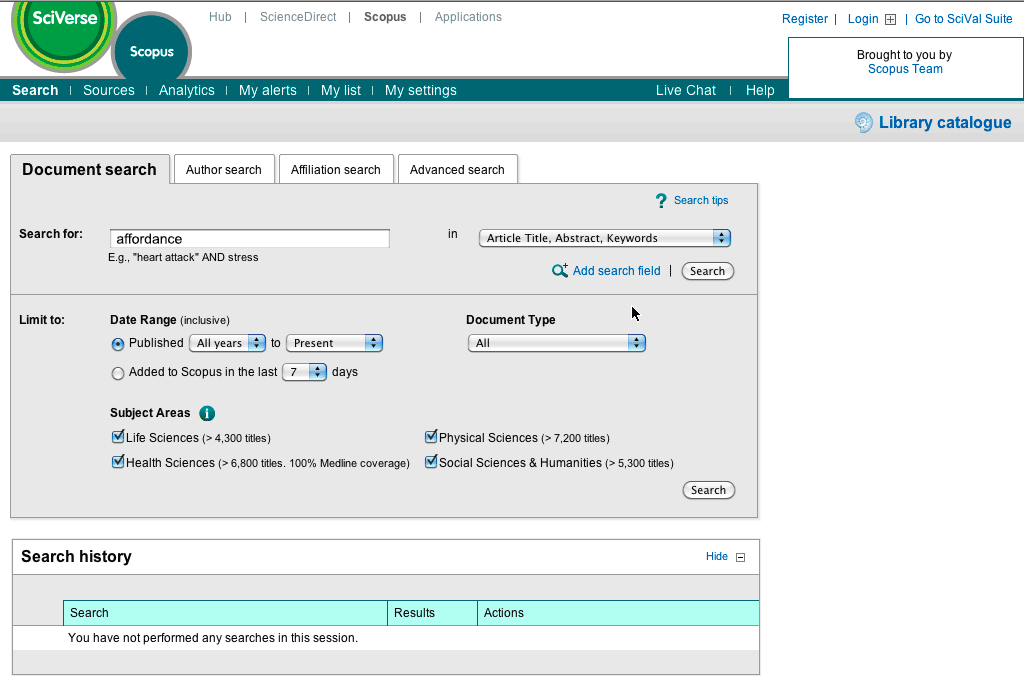Open the Advanced search tab
Viewport: 1024px width, 676px height.
click(x=457, y=170)
